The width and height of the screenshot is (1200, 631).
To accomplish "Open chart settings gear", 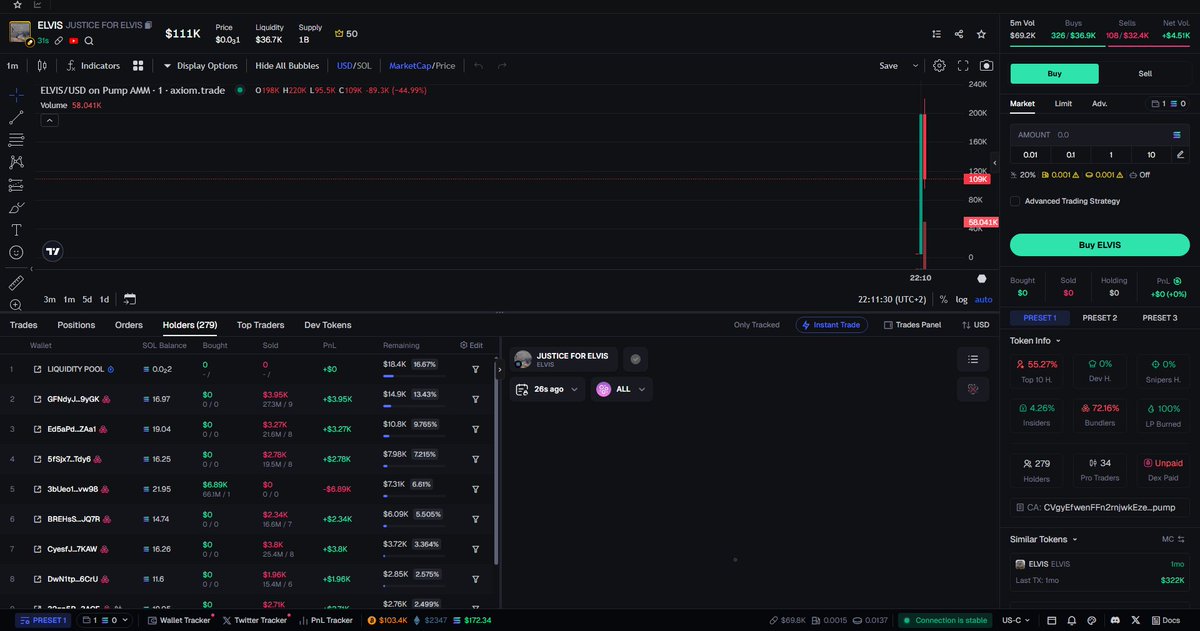I will (x=939, y=66).
